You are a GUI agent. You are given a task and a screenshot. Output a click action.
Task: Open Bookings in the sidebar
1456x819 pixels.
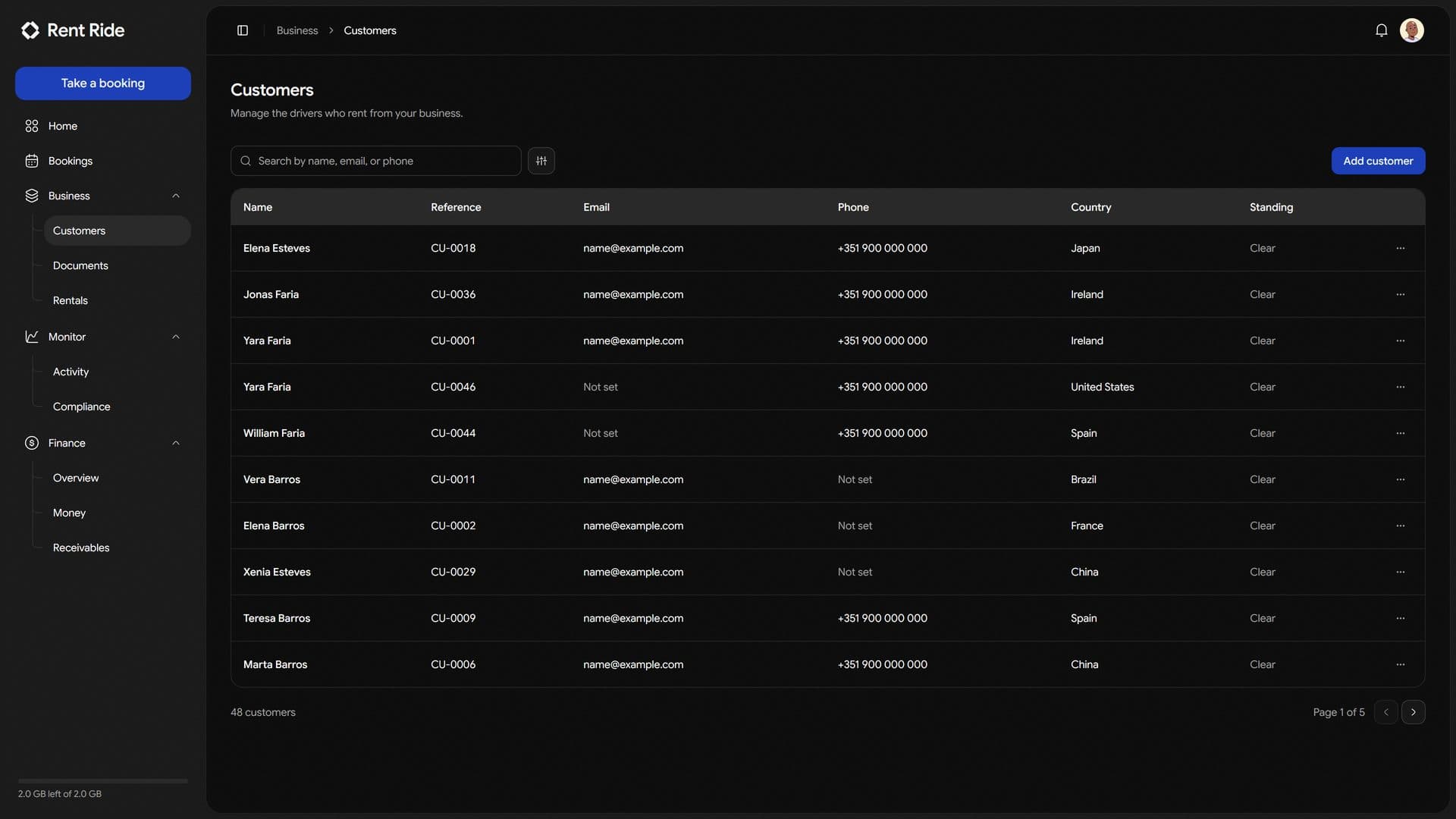[103, 161]
